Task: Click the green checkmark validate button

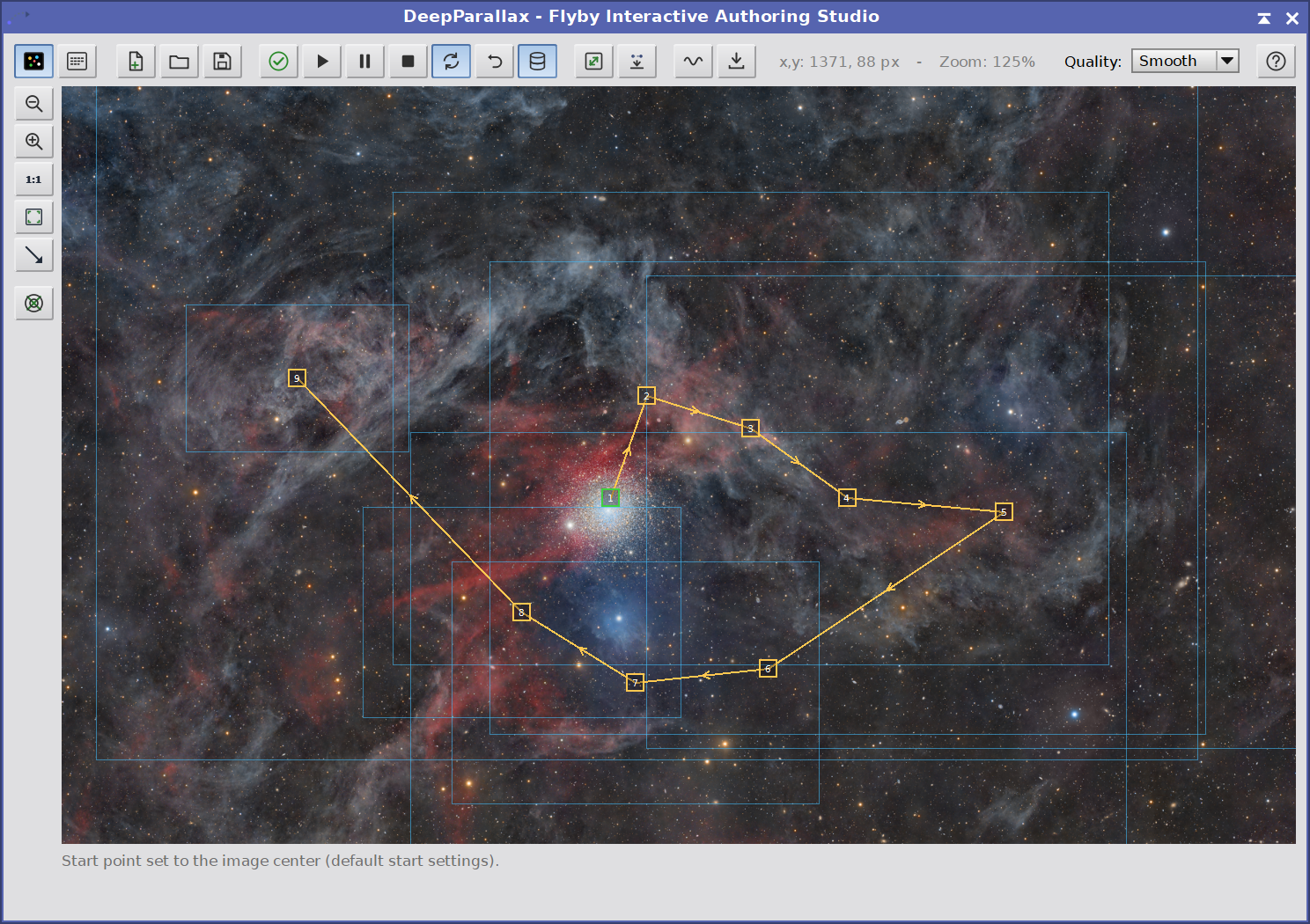Action: 278,62
